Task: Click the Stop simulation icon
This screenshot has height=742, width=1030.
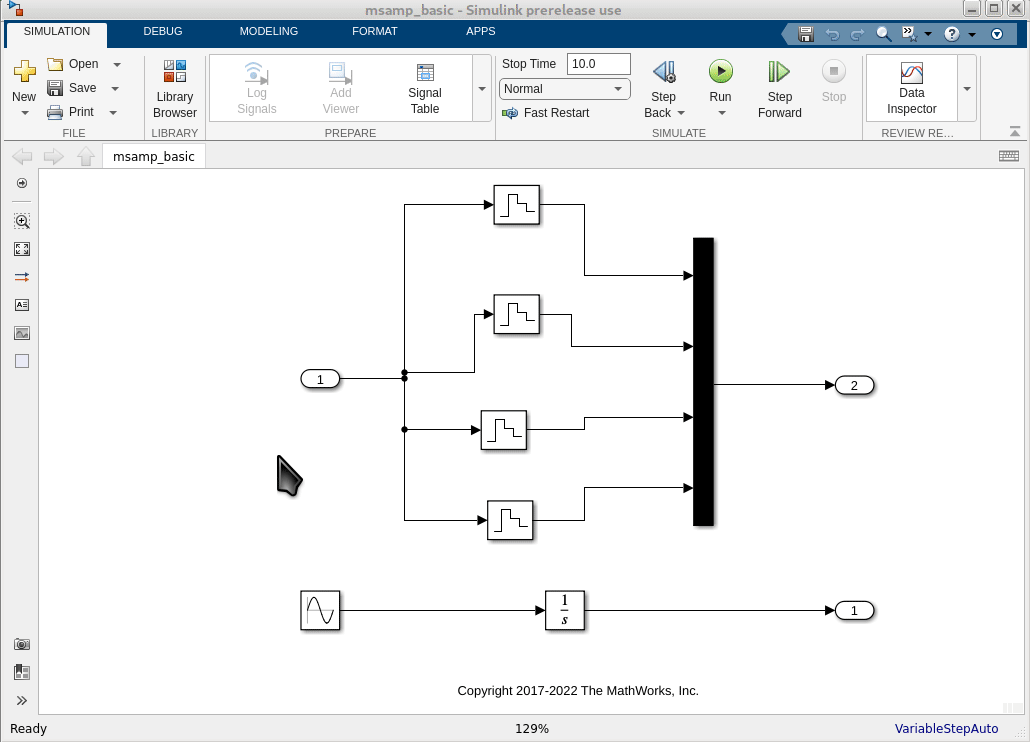Action: click(x=834, y=72)
